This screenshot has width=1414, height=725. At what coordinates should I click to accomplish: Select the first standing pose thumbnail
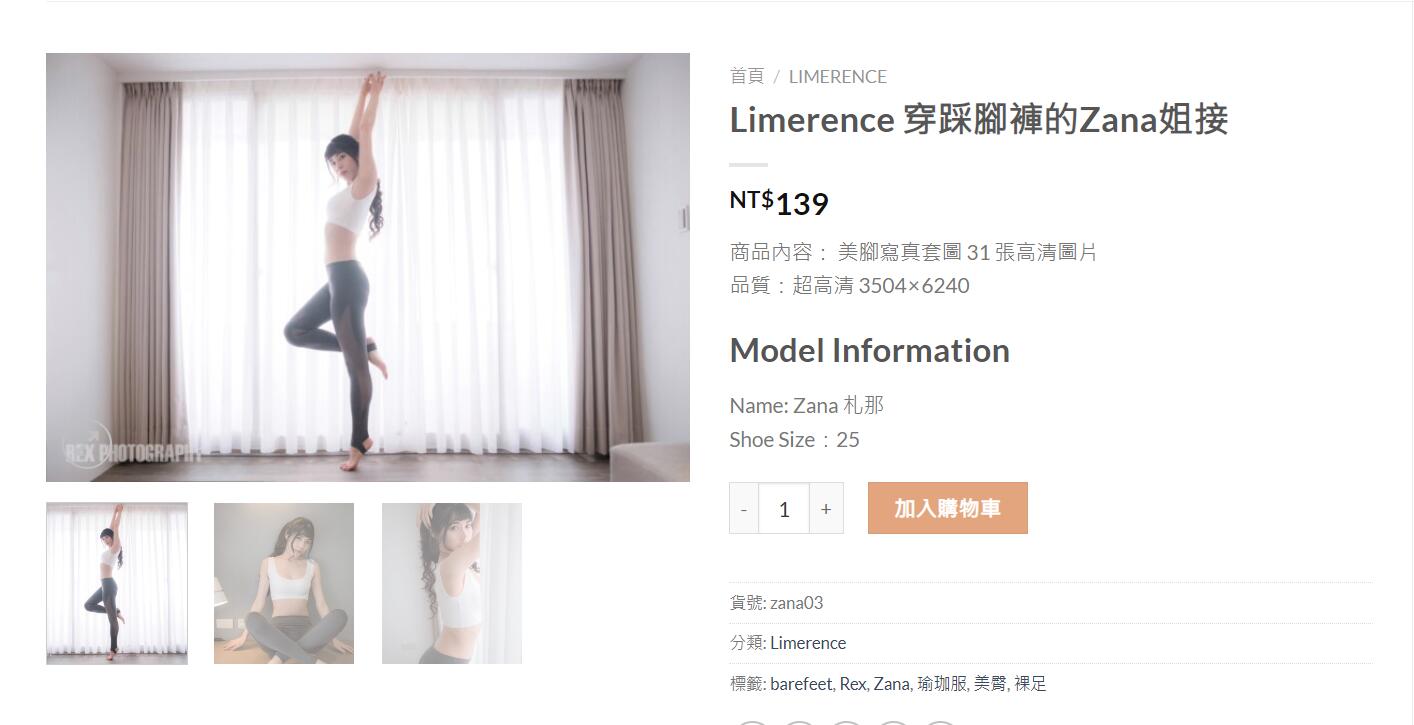click(117, 583)
